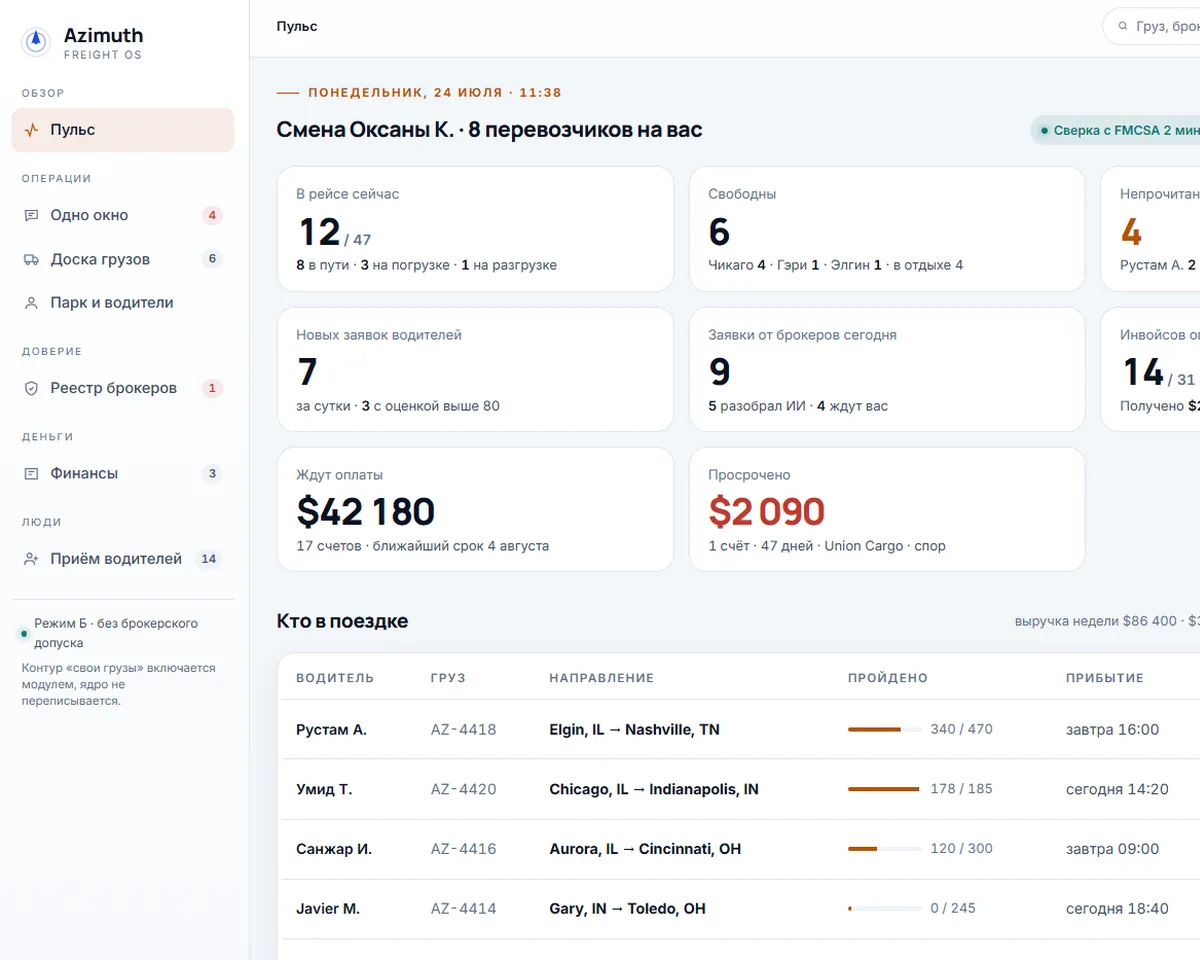
Task: Open the Просрочено $2 090 card
Action: tap(887, 509)
